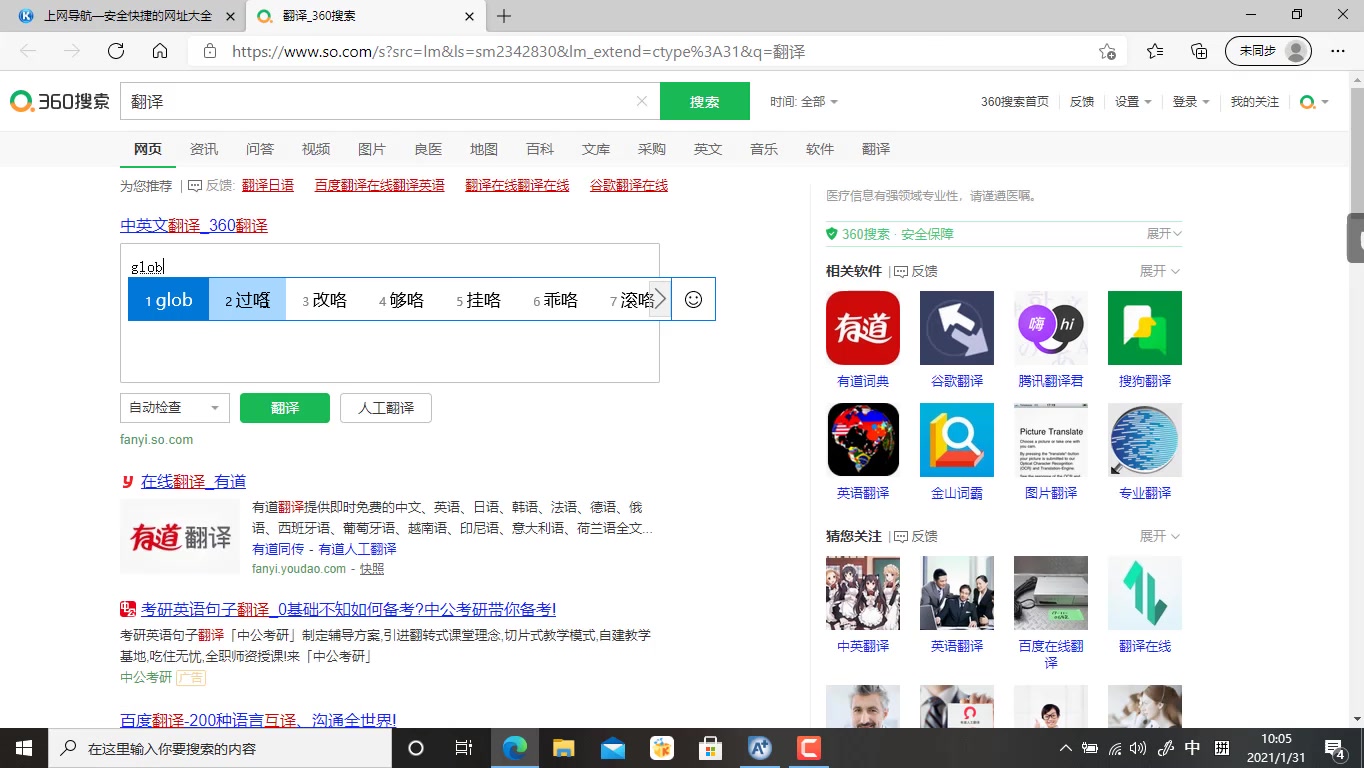Open the favorites list icon
Screen dimensions: 1364x768
pos(1155,51)
